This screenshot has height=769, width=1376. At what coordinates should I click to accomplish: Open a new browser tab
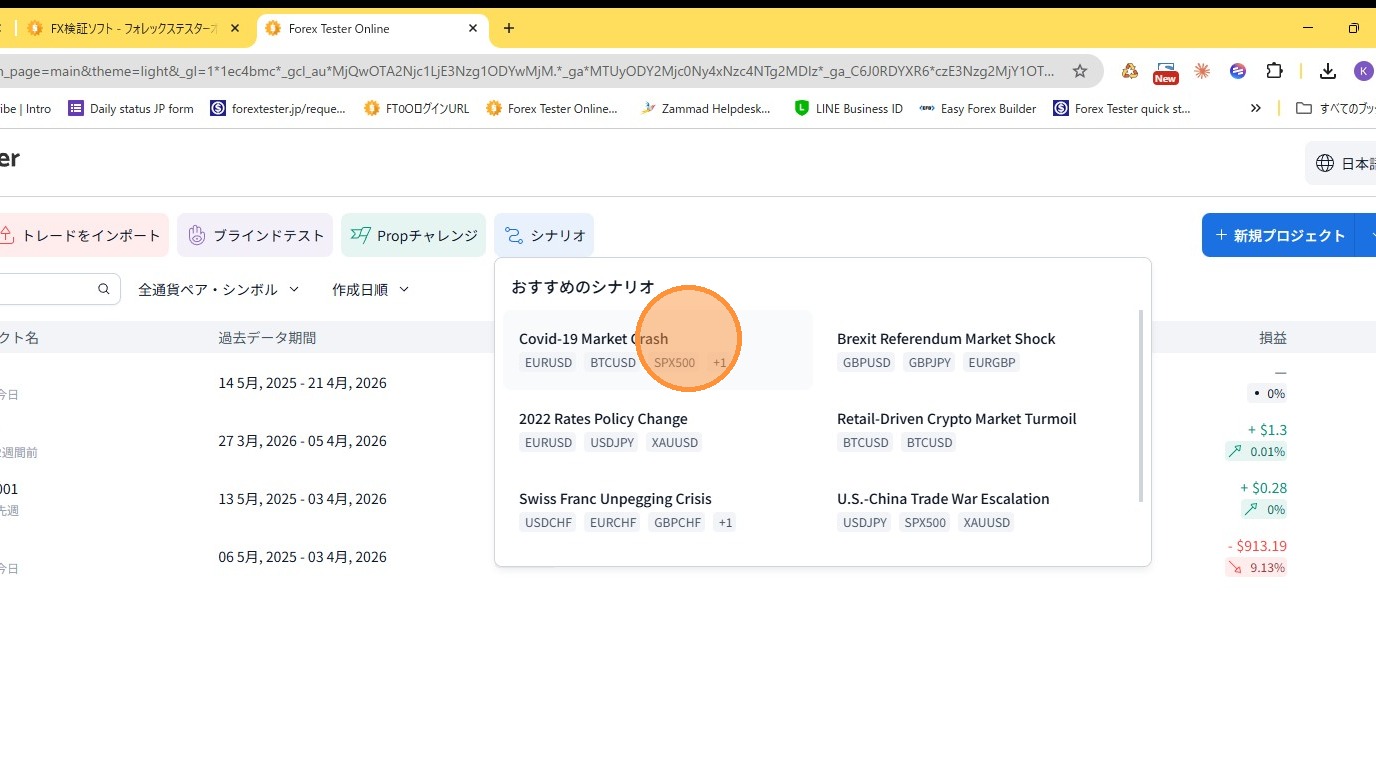point(509,28)
